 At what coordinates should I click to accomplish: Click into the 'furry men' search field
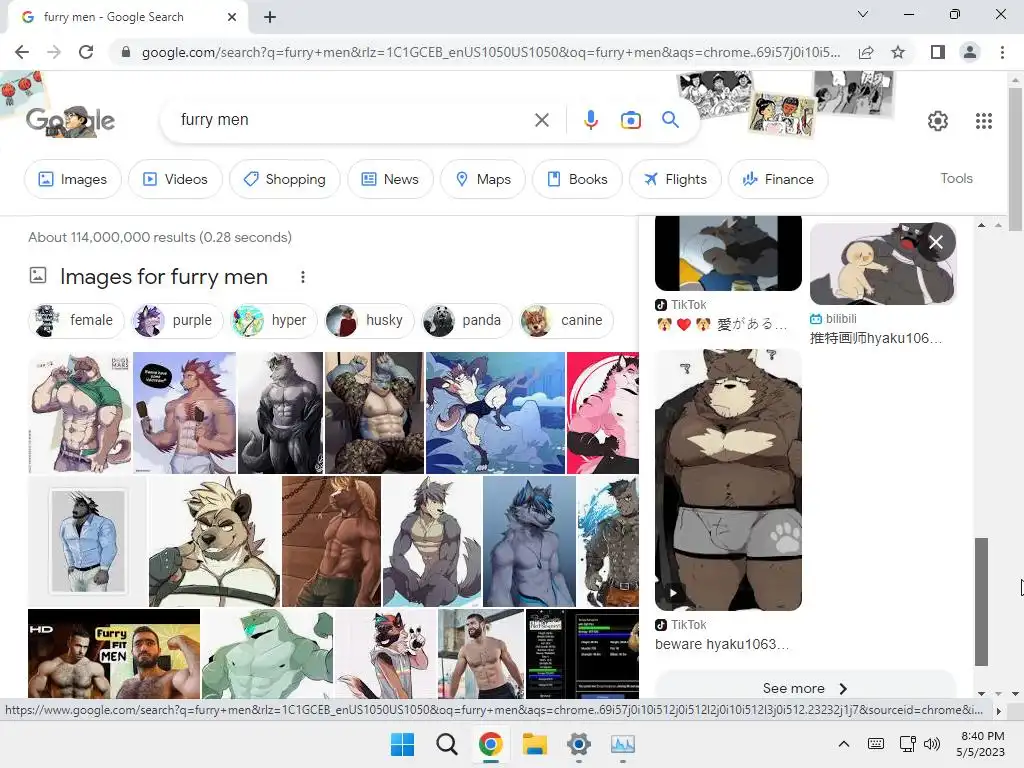[x=353, y=120]
